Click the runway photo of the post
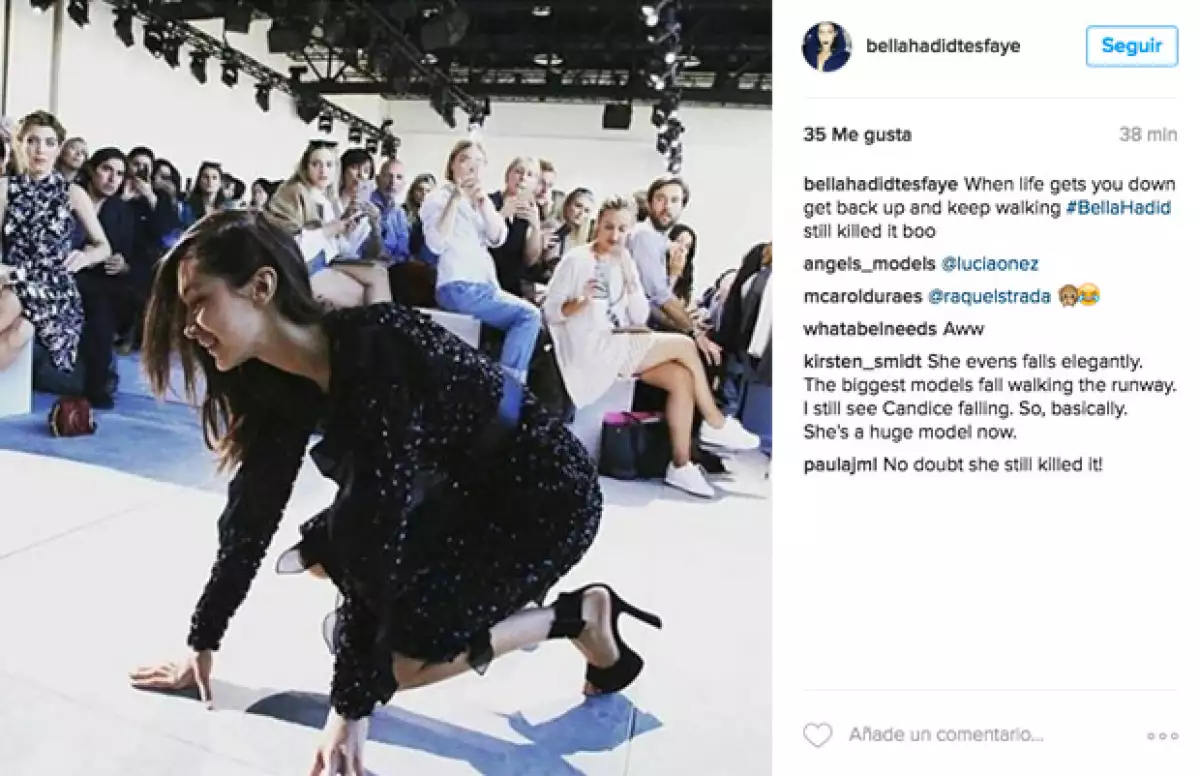The image size is (1200, 776). 386,388
